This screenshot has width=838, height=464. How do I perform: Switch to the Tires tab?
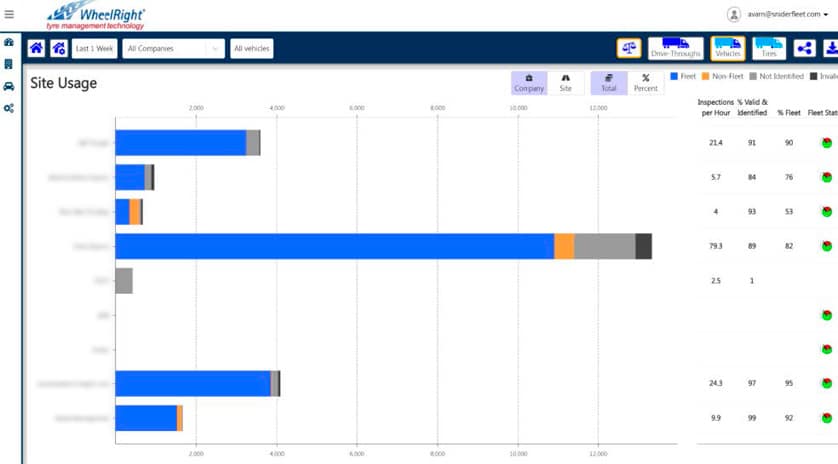tap(768, 48)
